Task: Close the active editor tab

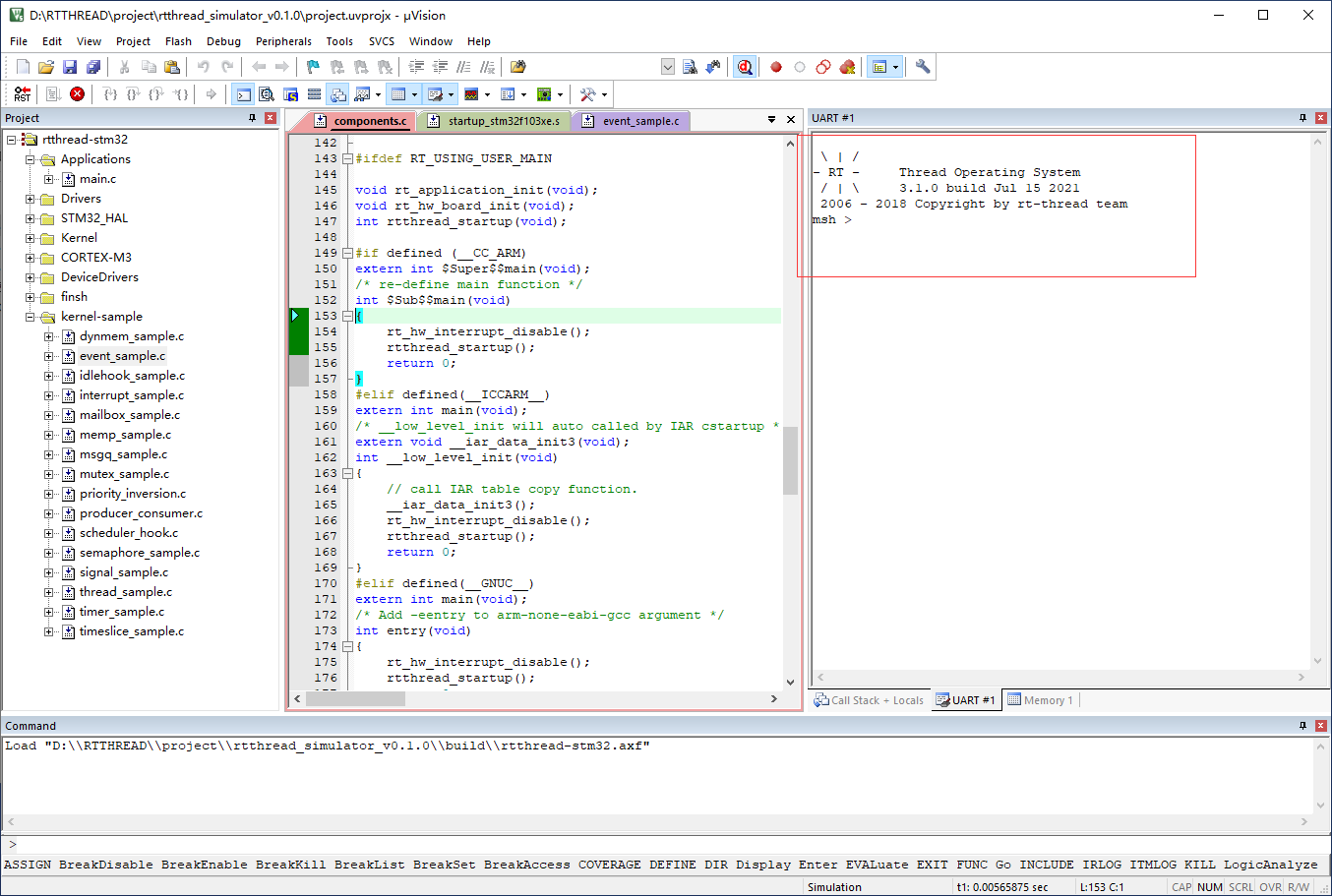Action: pyautogui.click(x=790, y=119)
